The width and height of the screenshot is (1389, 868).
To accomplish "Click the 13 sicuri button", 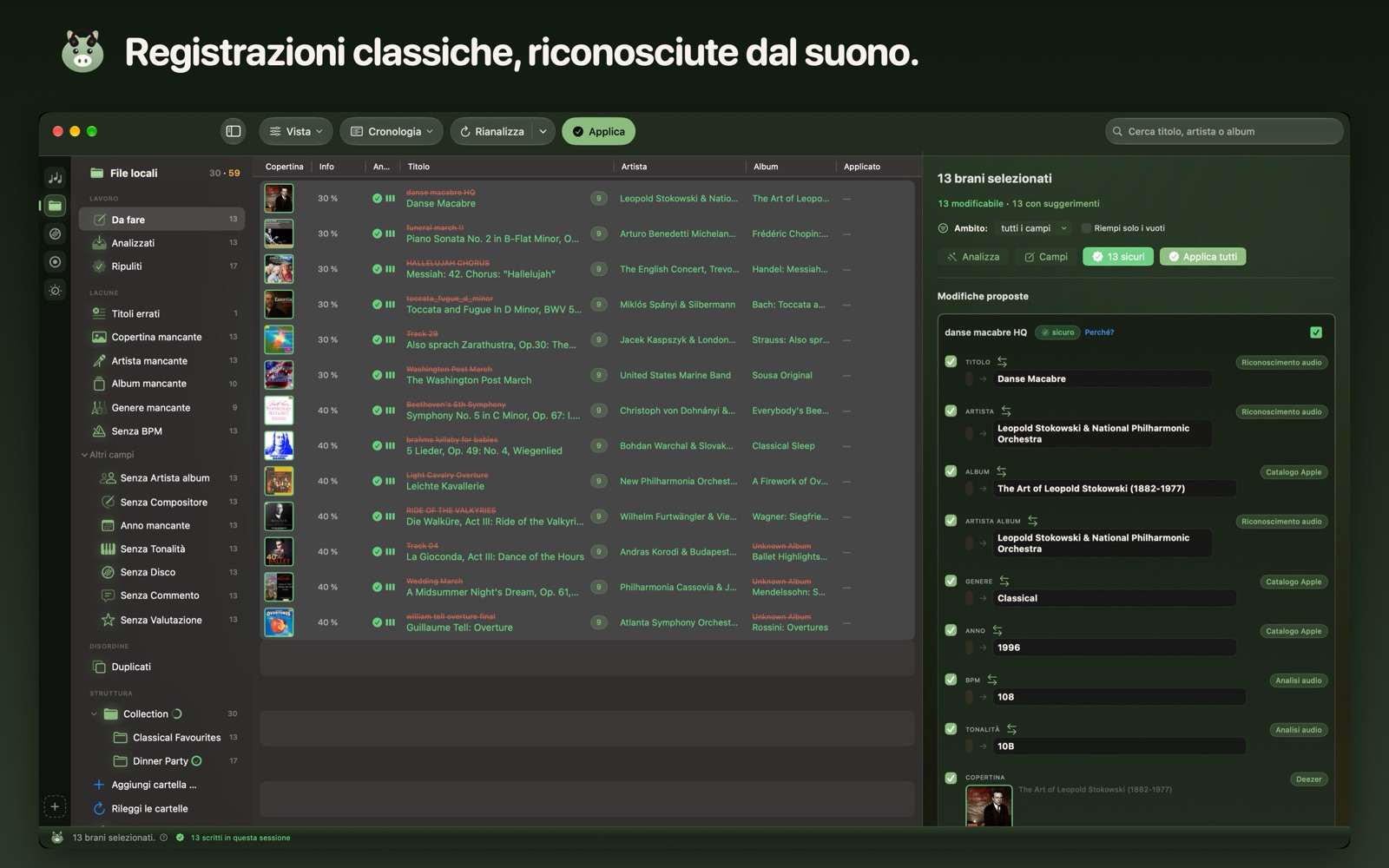I will click(x=1118, y=256).
